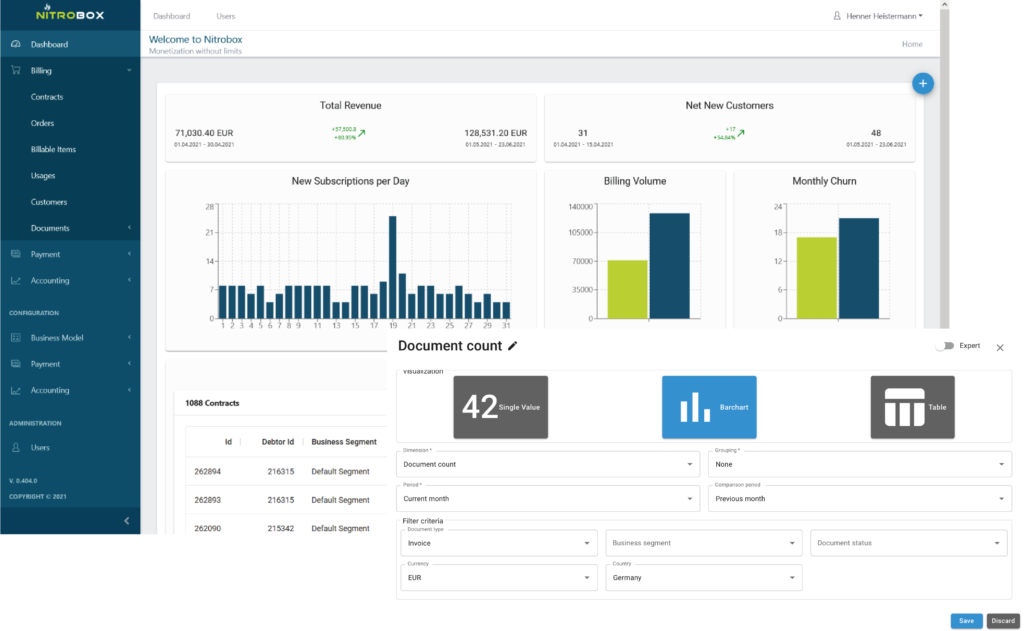This screenshot has width=1024, height=631.
Task: Go to Usages in sidebar
Action: coord(43,175)
